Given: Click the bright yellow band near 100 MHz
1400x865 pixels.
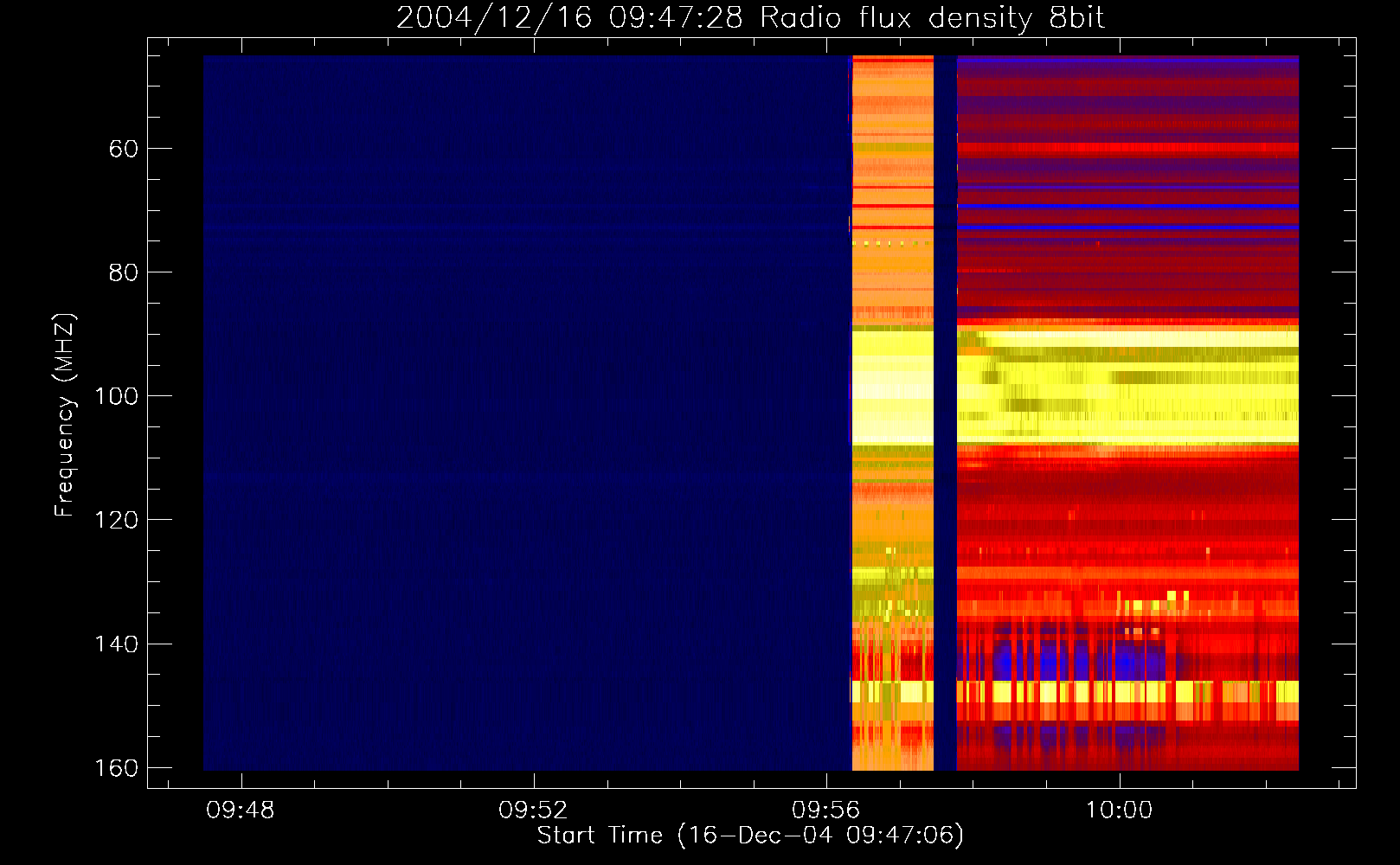Looking at the screenshot, I should pyautogui.click(x=1127, y=387).
